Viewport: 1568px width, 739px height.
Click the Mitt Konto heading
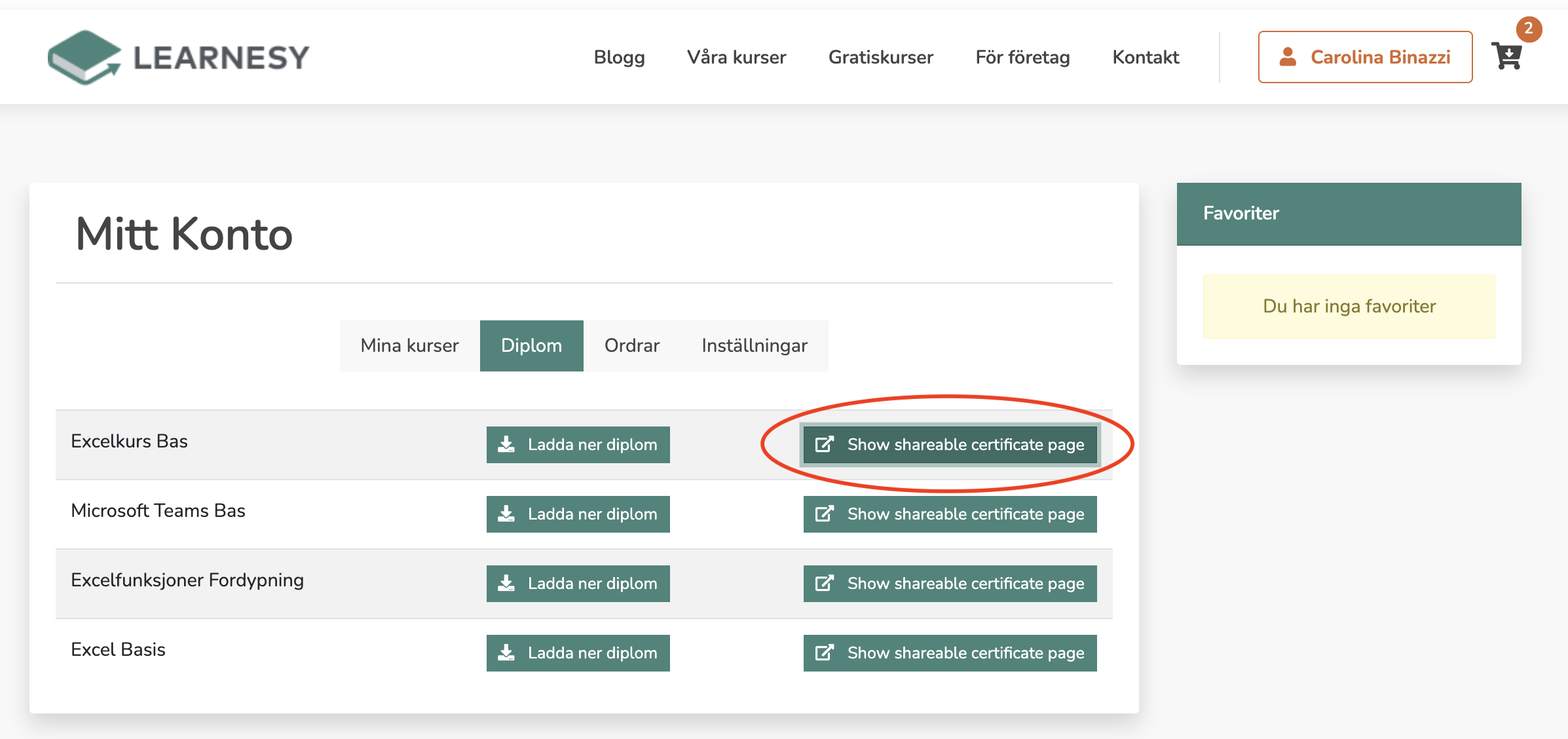pyautogui.click(x=184, y=234)
